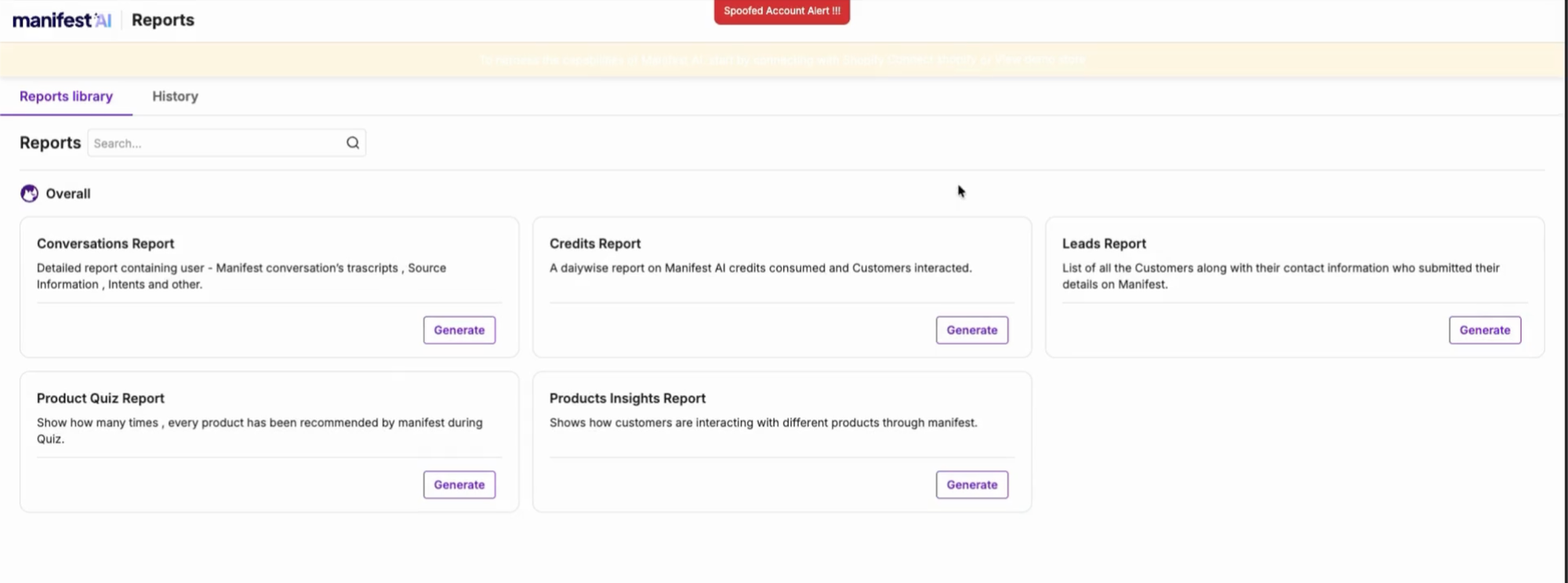
Task: Click the Product Quiz Report title
Action: coord(100,398)
